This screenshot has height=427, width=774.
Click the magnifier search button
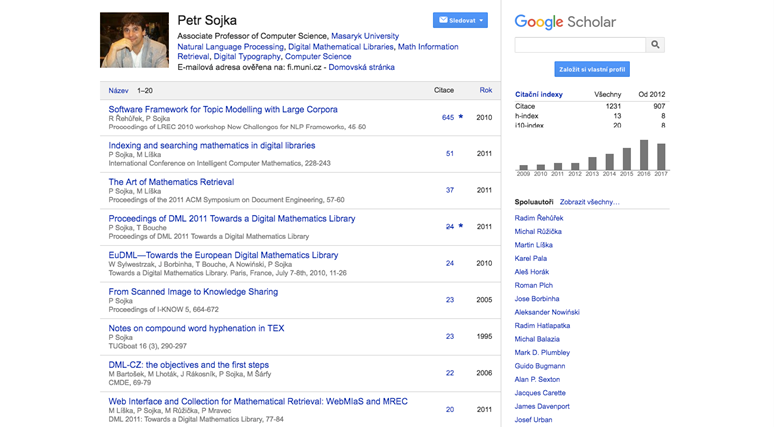[655, 45]
